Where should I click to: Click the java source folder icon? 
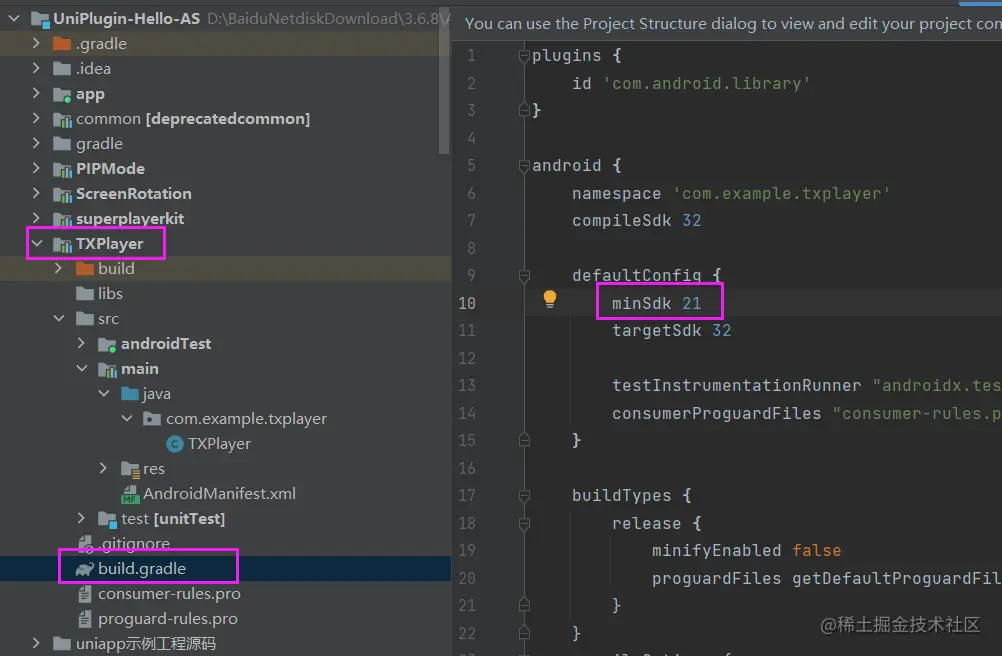coord(130,393)
